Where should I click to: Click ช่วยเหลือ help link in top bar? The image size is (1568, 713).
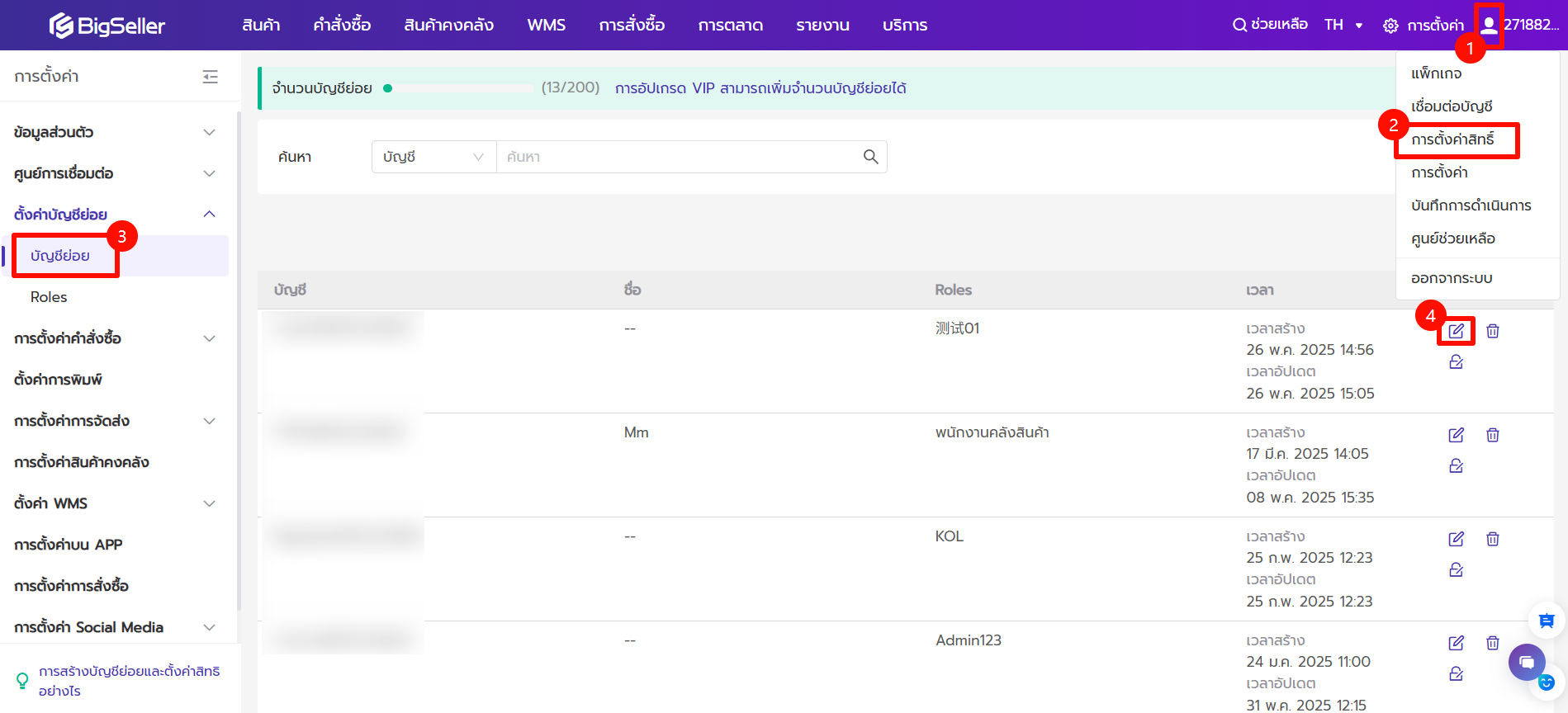click(1279, 25)
